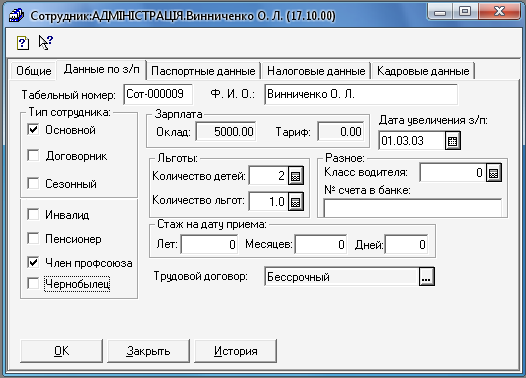Image resolution: width=526 pixels, height=378 pixels.
Task: Click the Дата увеличения з/п date field
Action: point(412,141)
